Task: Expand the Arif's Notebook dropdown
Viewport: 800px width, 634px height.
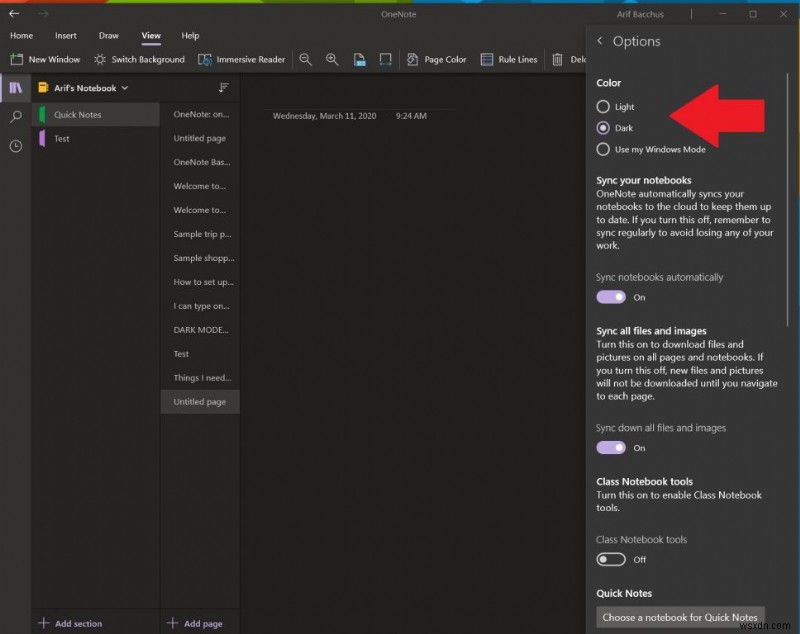Action: coord(124,88)
